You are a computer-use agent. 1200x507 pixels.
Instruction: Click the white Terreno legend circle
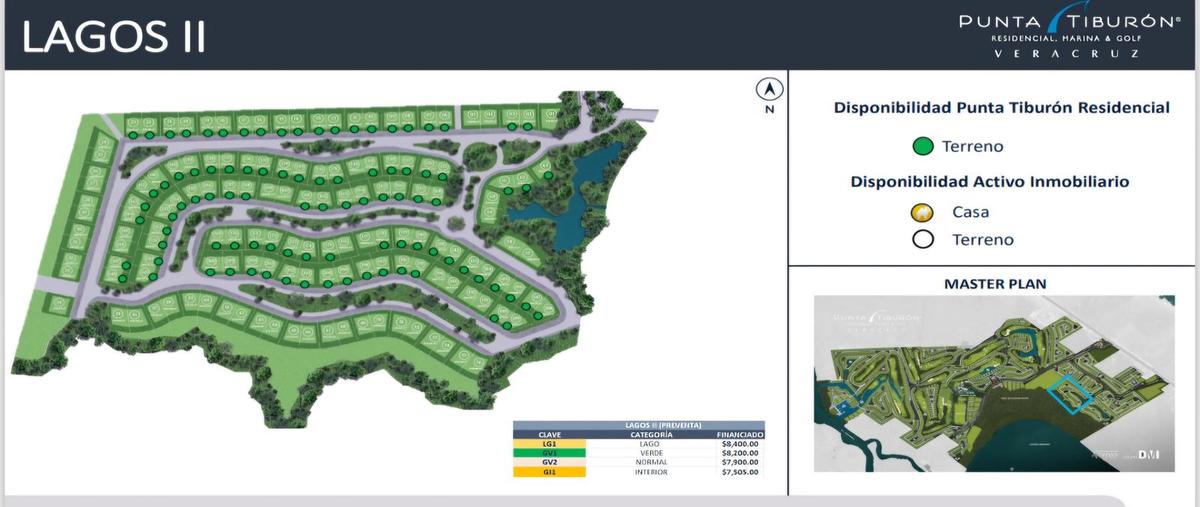923,239
